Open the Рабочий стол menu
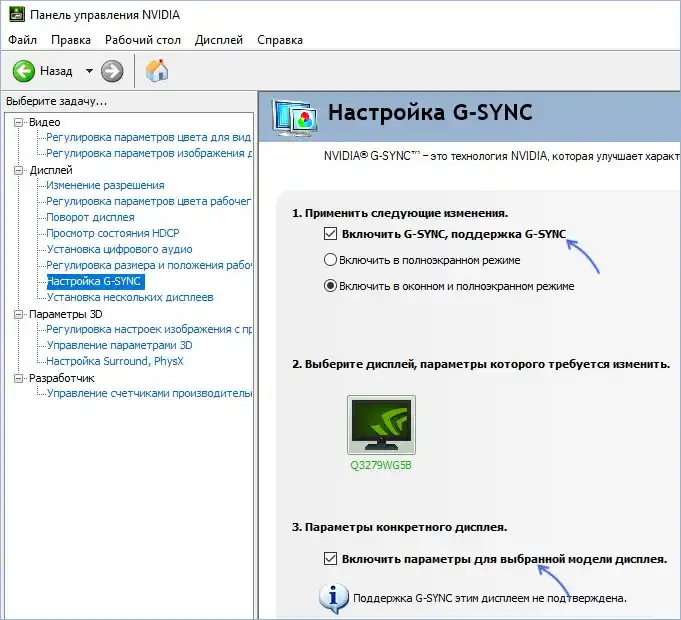 (x=143, y=40)
